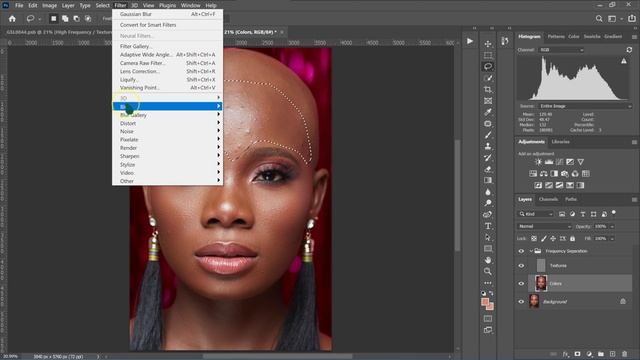This screenshot has width=640, height=360.
Task: Open the Image menu
Action: click(x=49, y=5)
